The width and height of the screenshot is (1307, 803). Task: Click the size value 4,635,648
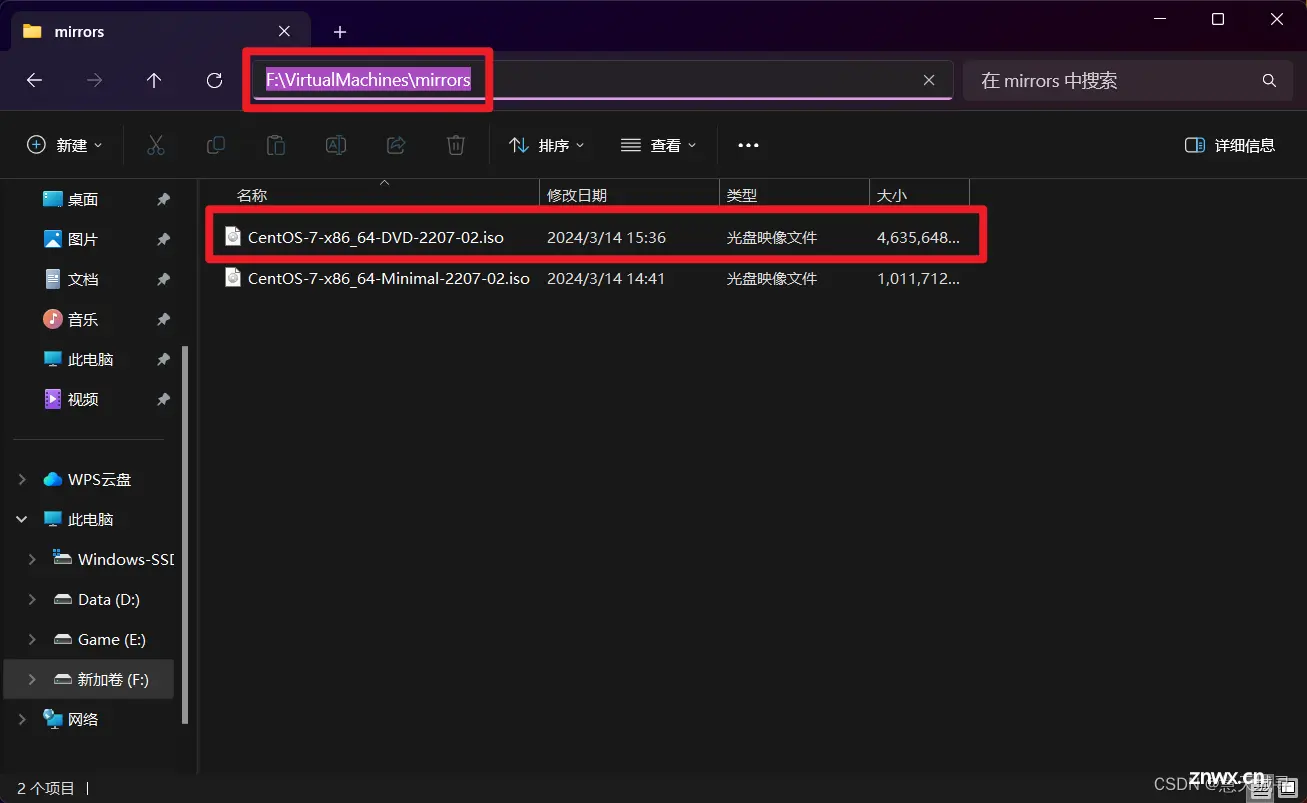pos(918,237)
